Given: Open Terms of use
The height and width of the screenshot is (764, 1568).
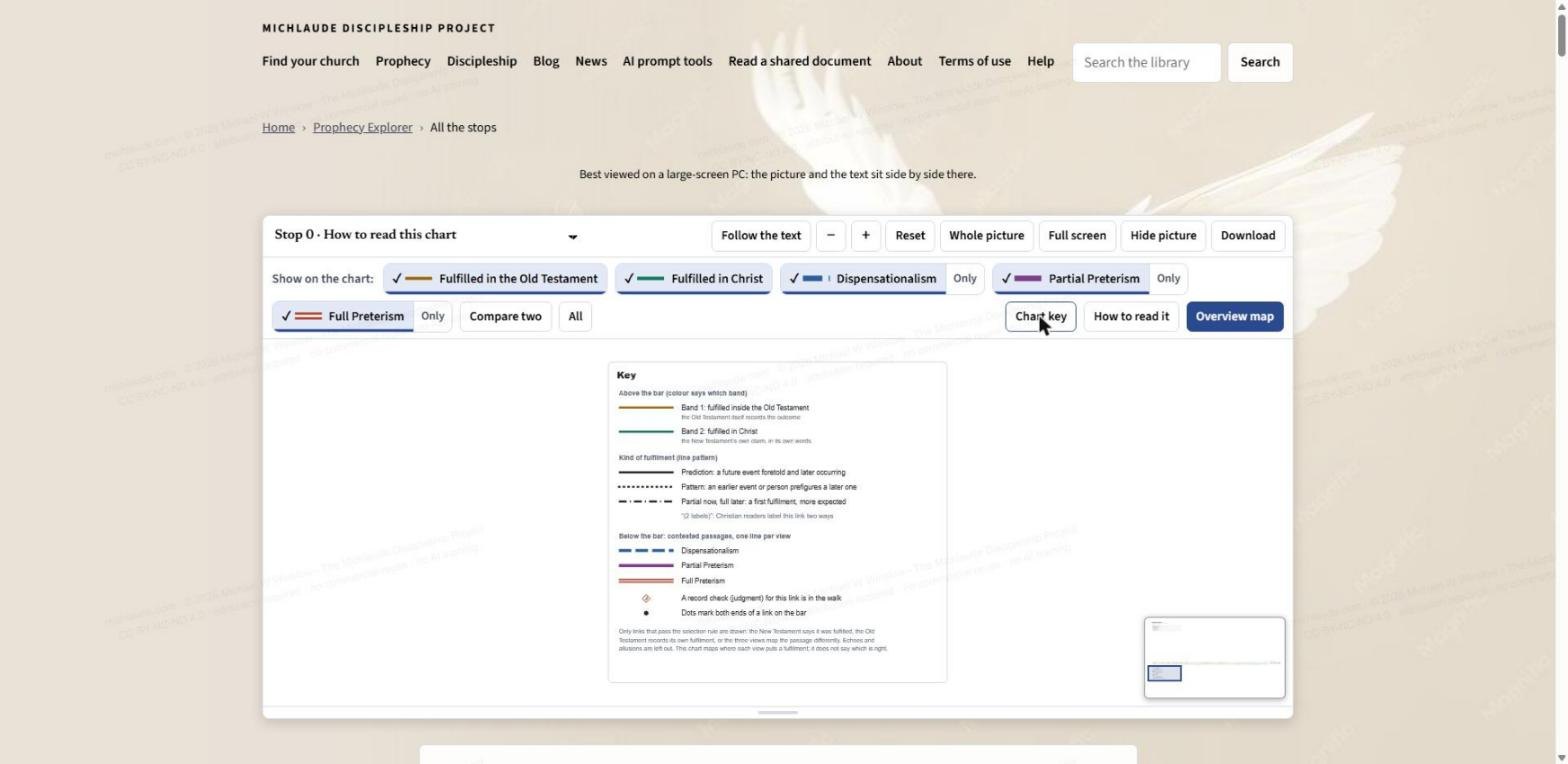Looking at the screenshot, I should coord(974,61).
